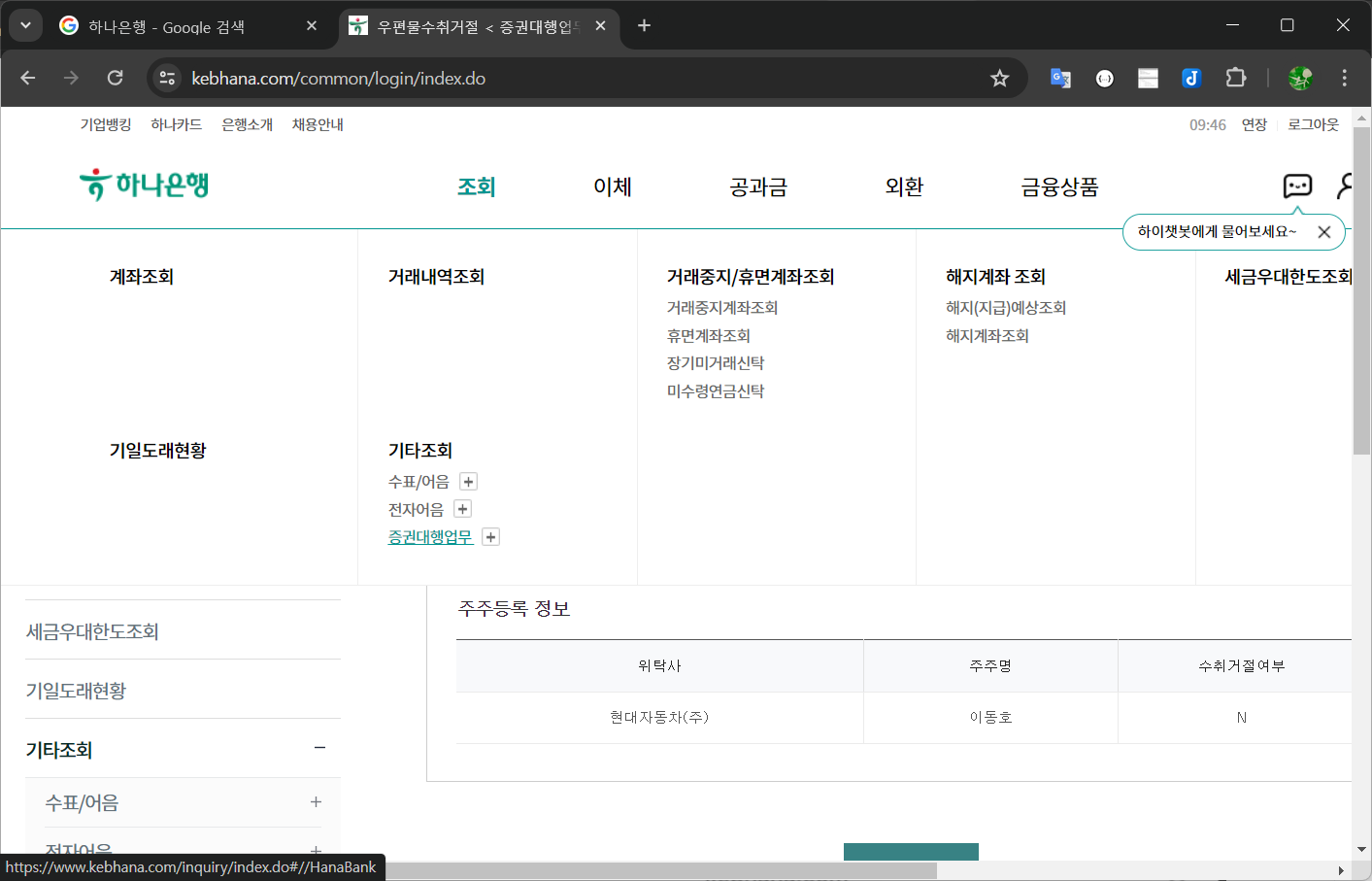Close the 하나은행 Google search tab
This screenshot has width=1372, height=881.
312,26
